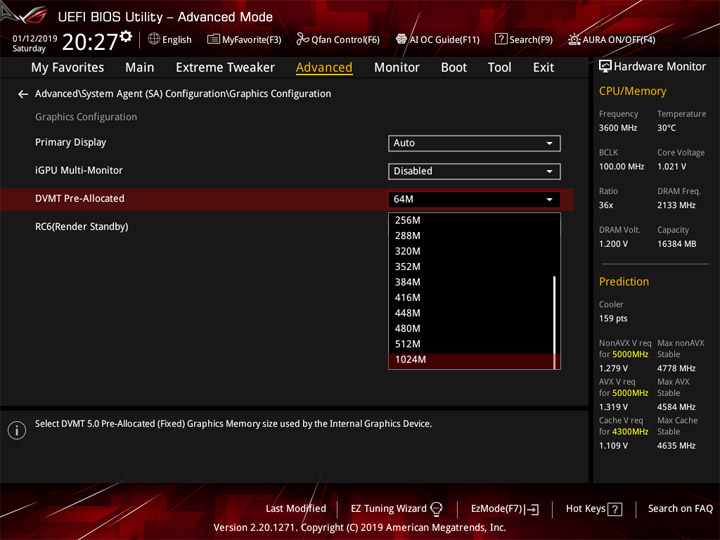
Task: Choose 512M from the list
Action: (x=470, y=344)
